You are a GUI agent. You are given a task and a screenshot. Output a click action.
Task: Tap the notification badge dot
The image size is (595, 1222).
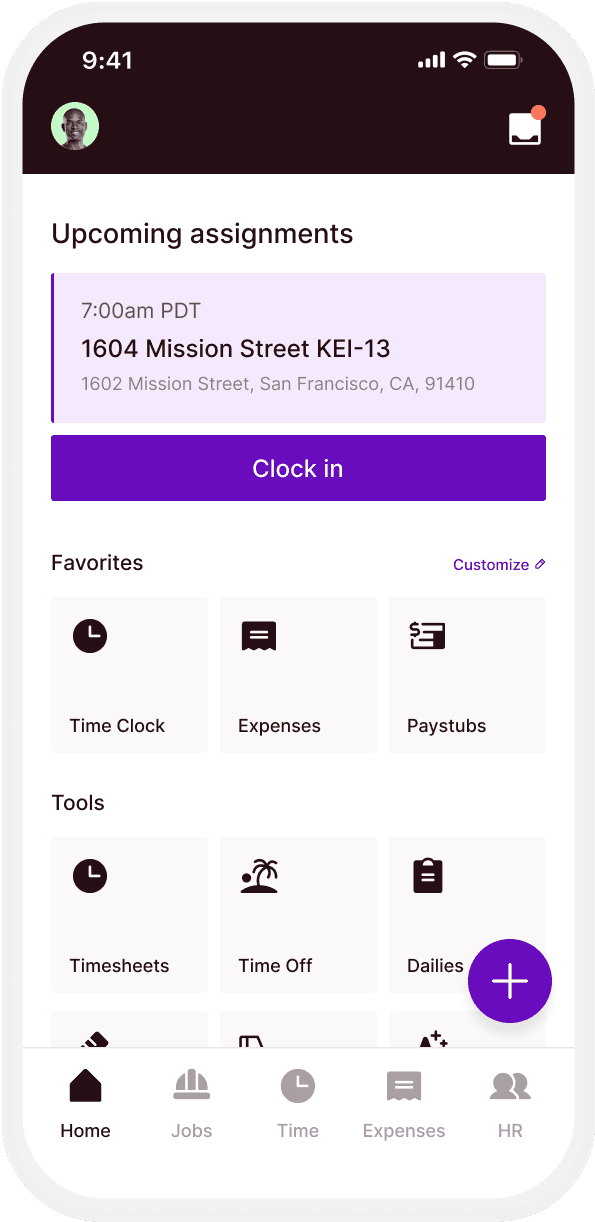539,111
